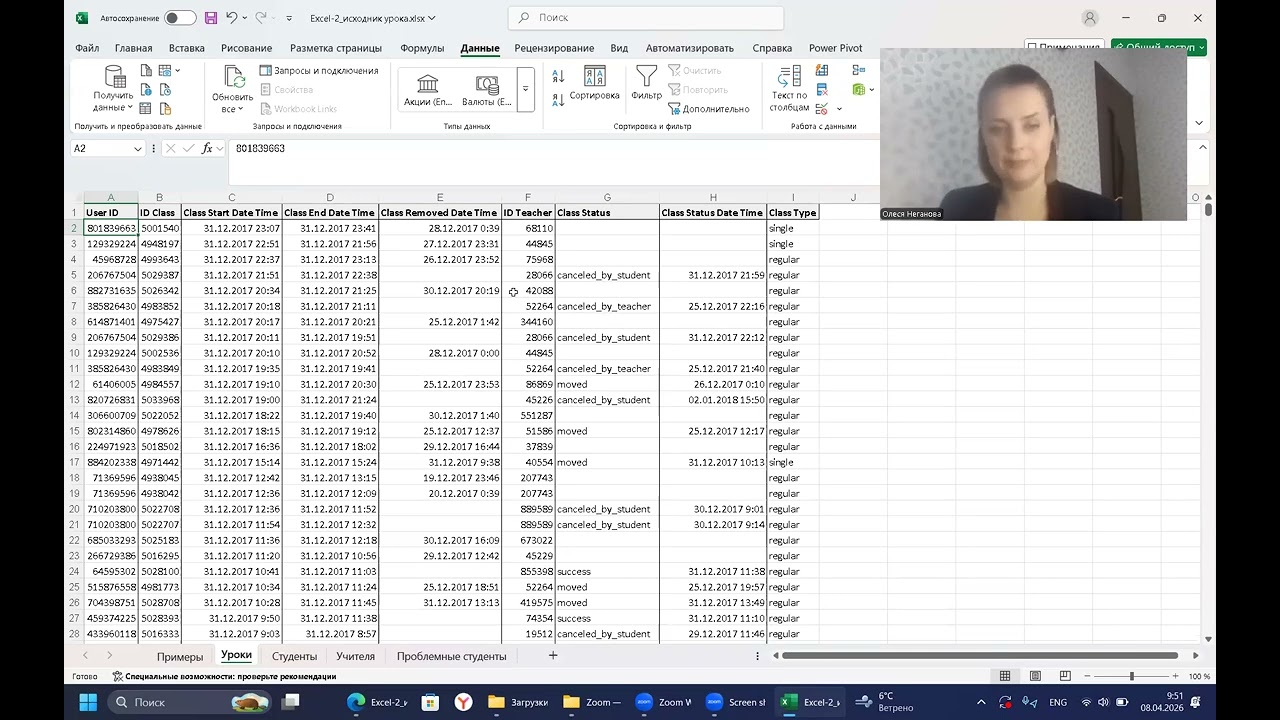The image size is (1280, 720).
Task: Switch to the Вставка tab
Action: tap(187, 48)
